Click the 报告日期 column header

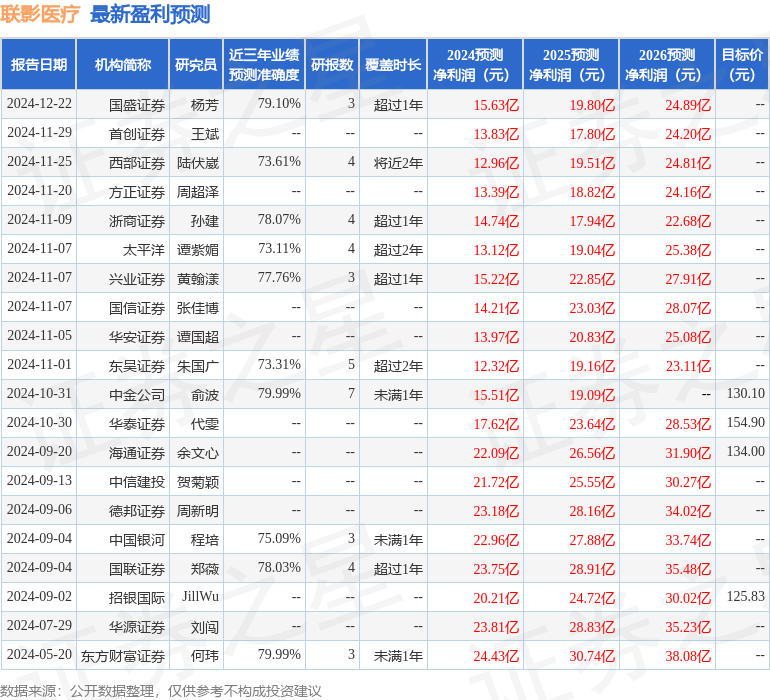[39, 64]
